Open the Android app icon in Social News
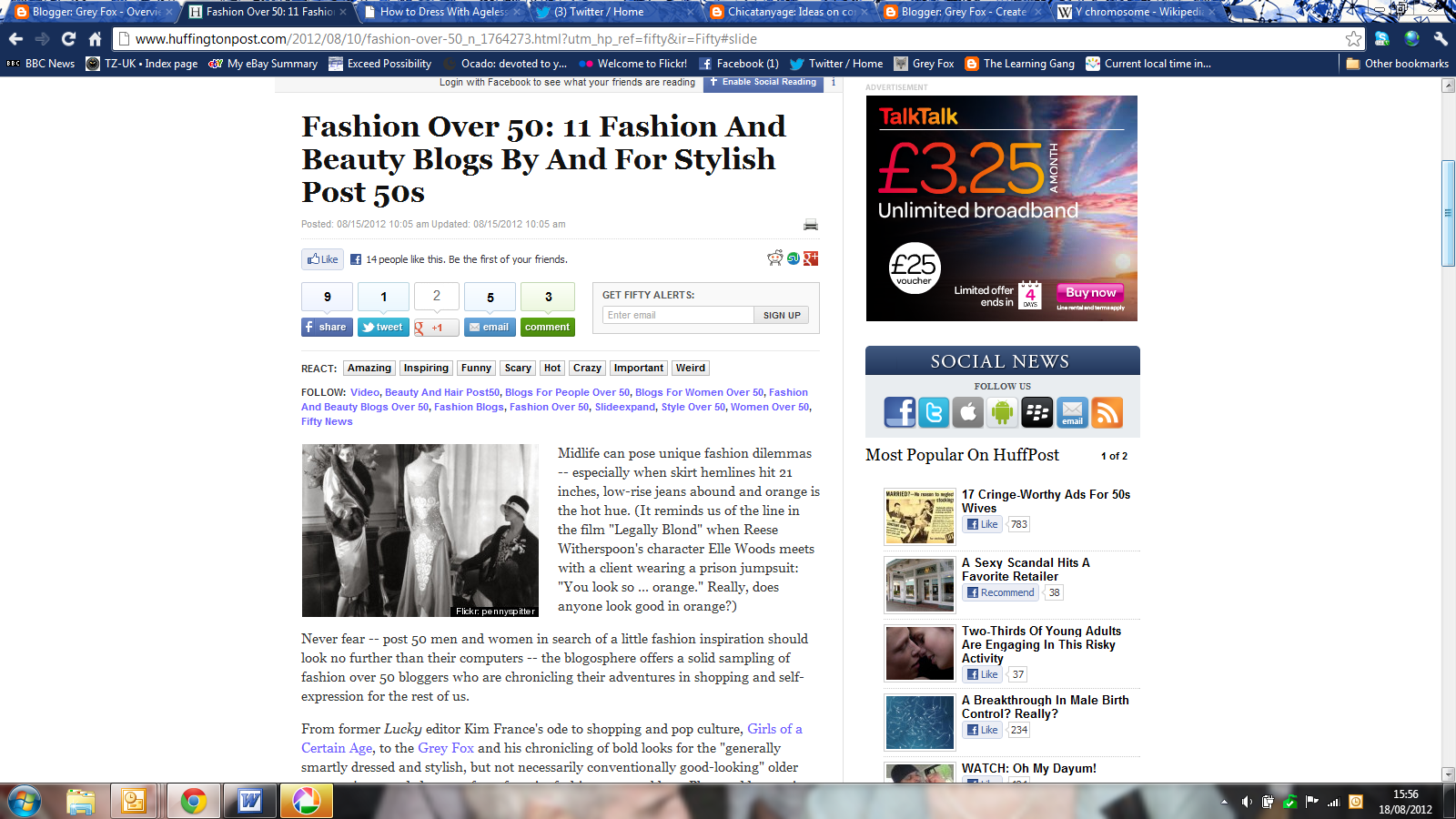 click(x=1003, y=412)
